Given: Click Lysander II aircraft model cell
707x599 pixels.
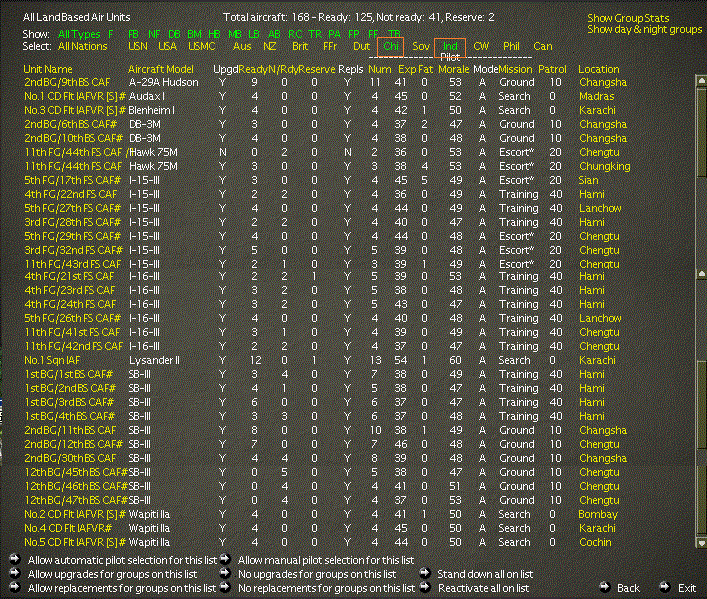Looking at the screenshot, I should pos(154,360).
